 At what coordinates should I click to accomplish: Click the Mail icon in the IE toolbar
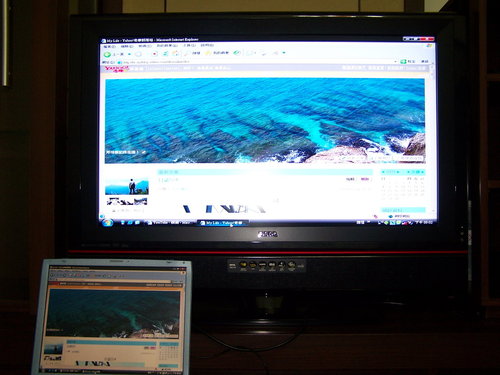[x=250, y=53]
